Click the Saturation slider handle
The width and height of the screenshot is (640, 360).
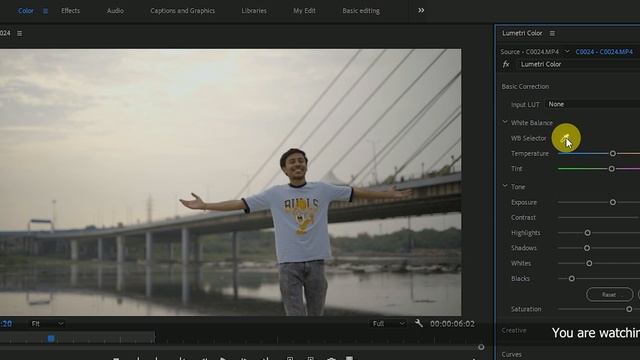(629, 309)
